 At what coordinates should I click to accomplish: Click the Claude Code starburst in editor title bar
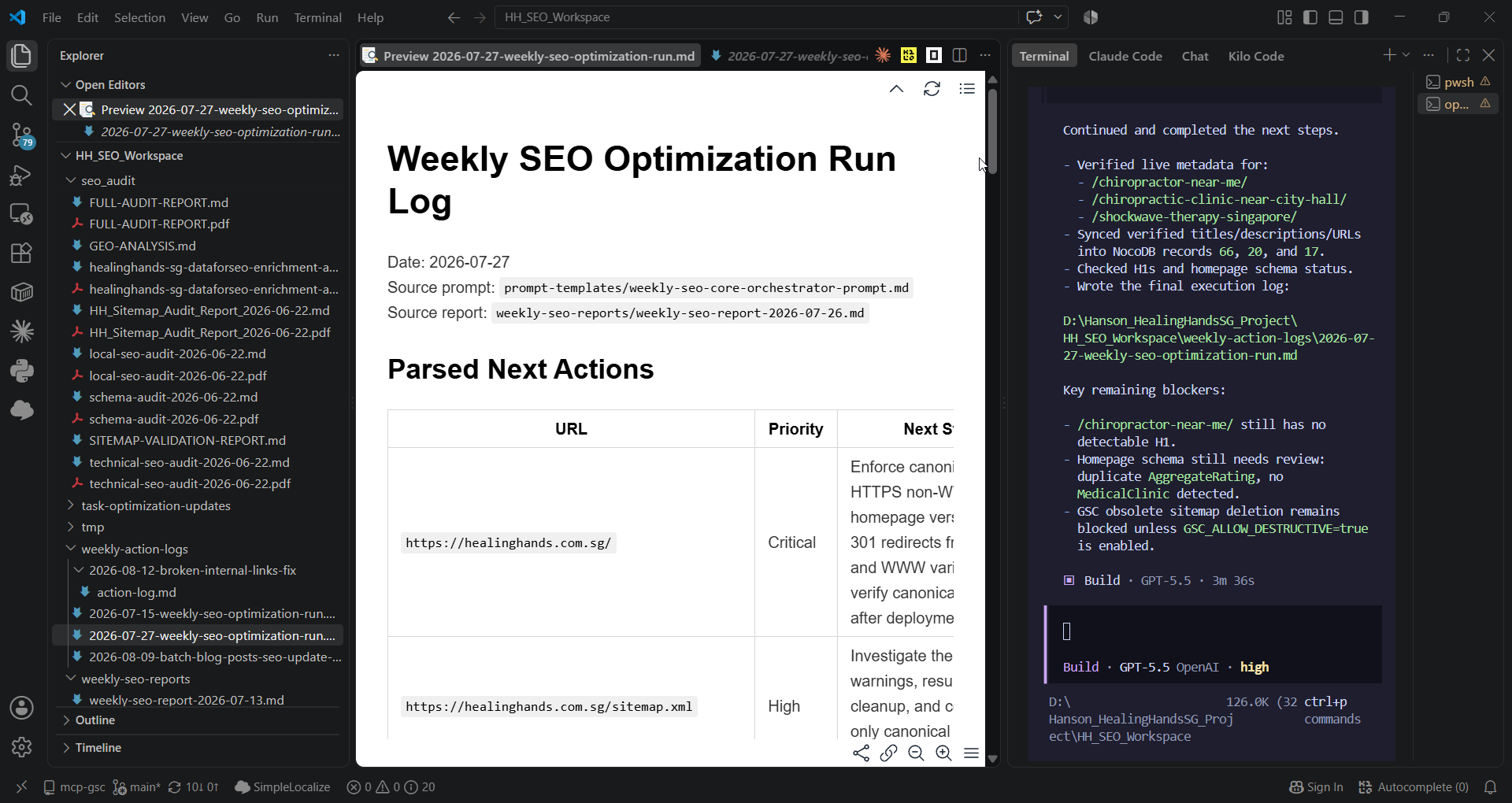pyautogui.click(x=883, y=55)
